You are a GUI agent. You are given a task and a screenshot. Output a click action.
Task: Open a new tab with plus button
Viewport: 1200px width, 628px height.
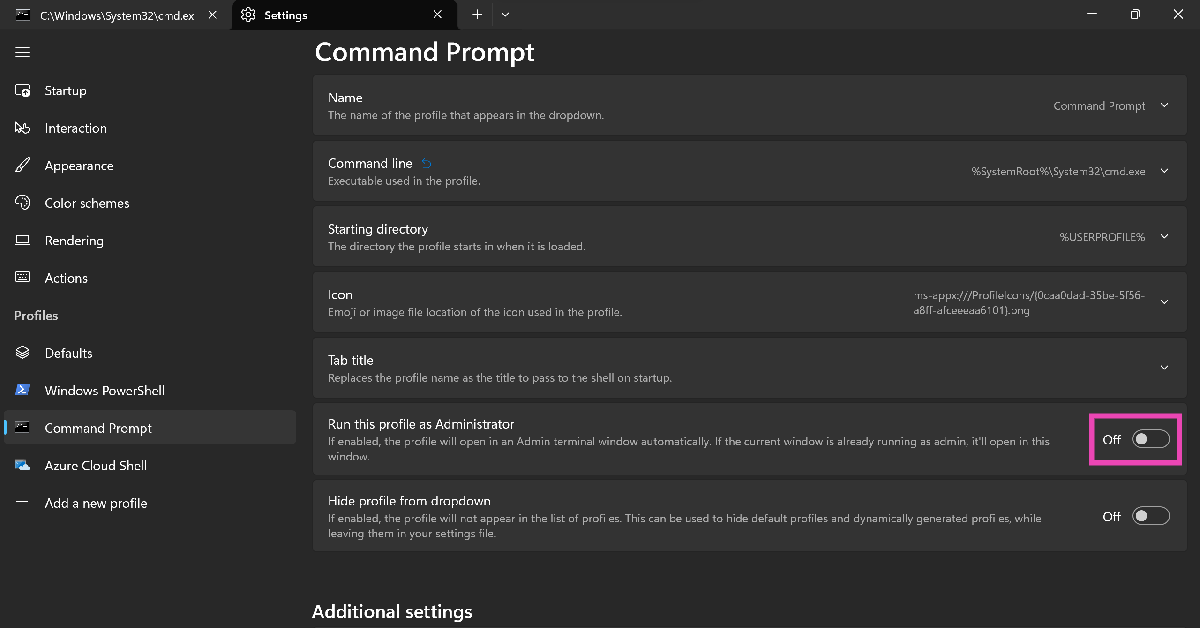pos(477,15)
